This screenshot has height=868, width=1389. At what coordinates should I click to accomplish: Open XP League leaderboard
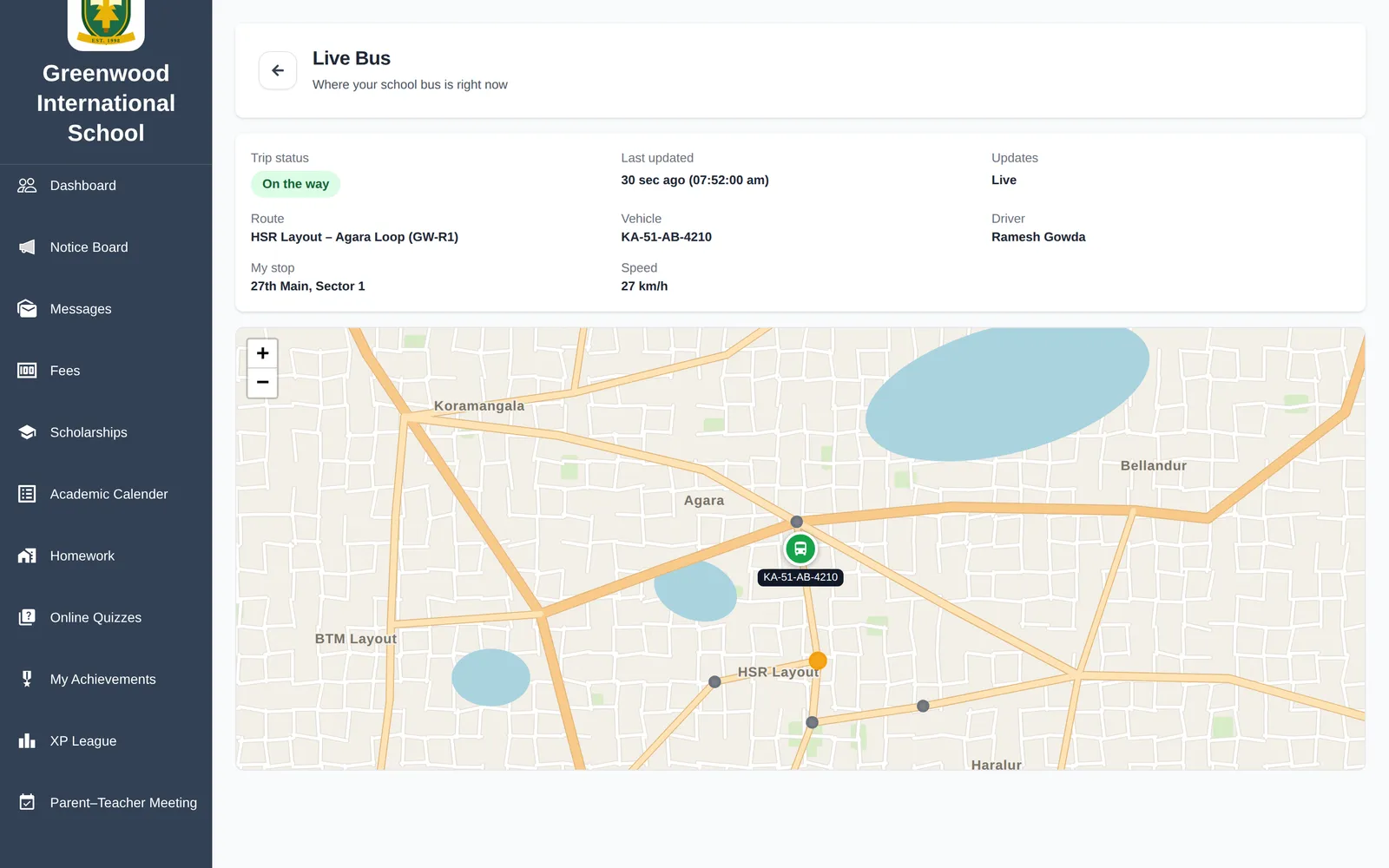(106, 740)
